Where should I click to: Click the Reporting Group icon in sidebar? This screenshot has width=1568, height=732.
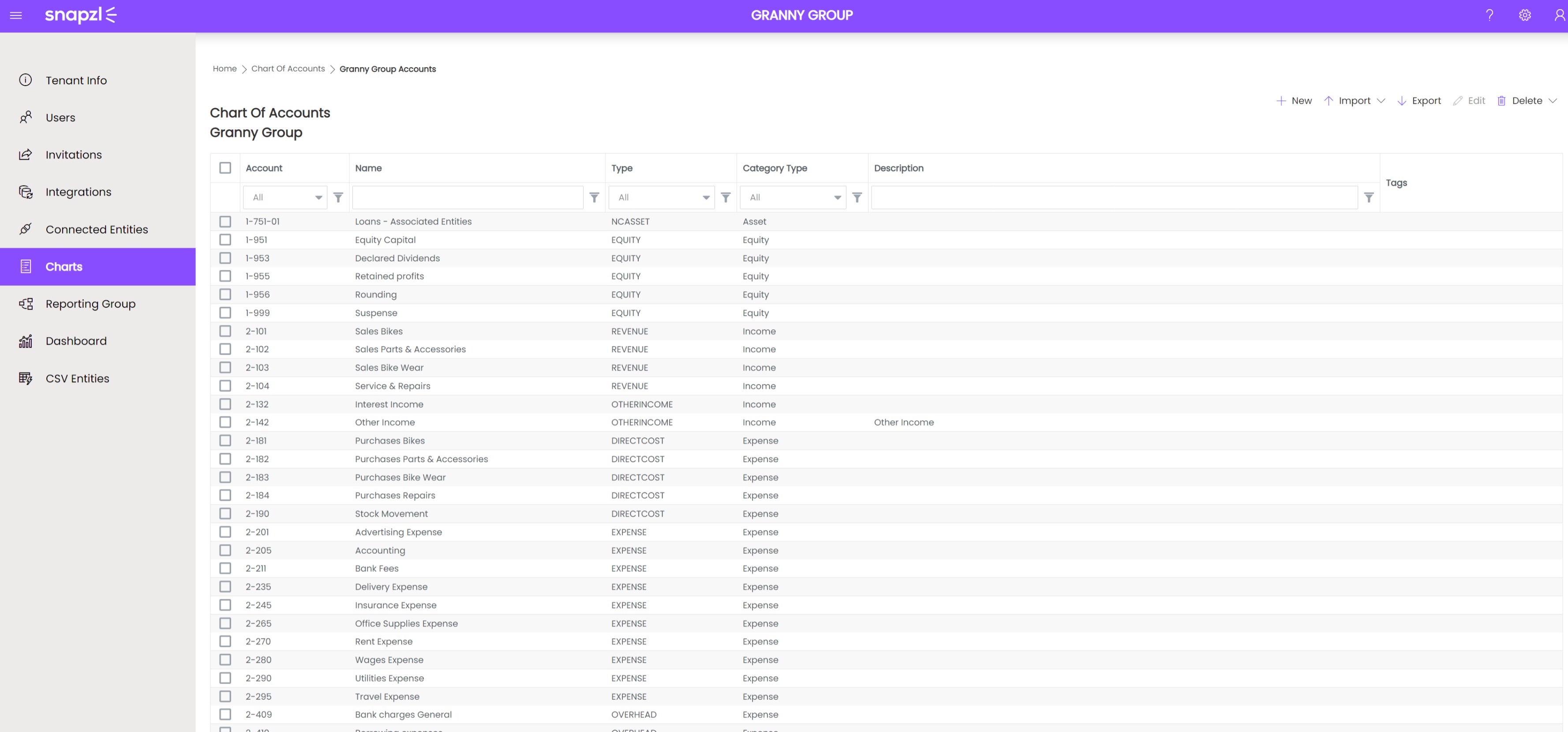pyautogui.click(x=26, y=304)
